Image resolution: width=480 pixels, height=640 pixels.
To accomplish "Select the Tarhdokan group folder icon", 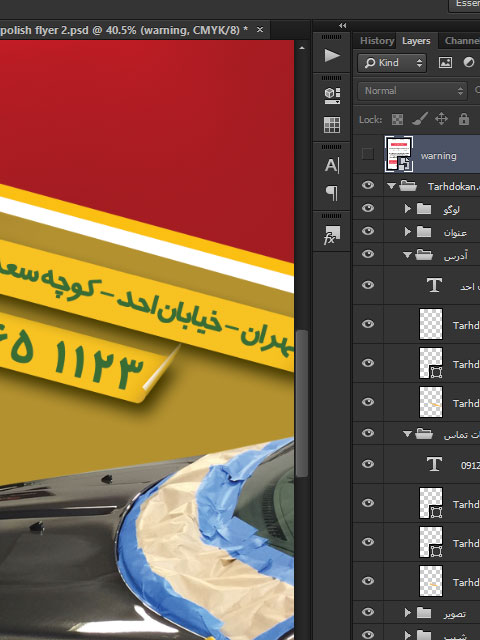I will point(408,187).
